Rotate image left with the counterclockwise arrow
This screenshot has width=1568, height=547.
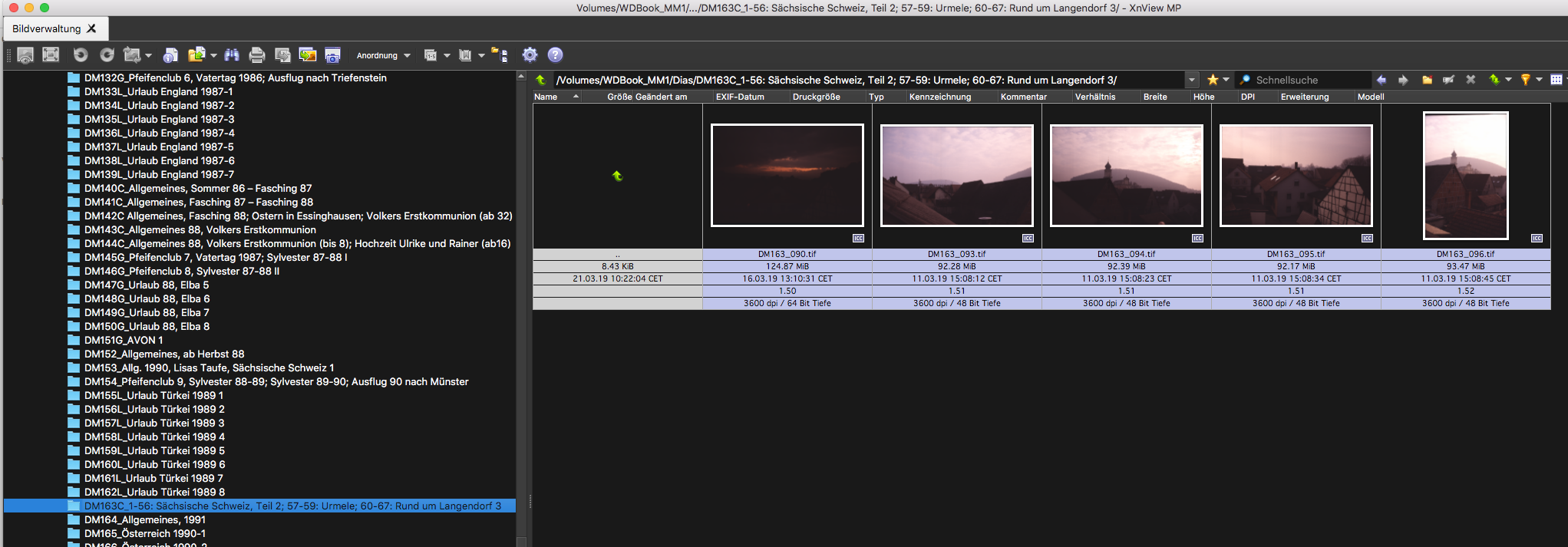coord(81,55)
